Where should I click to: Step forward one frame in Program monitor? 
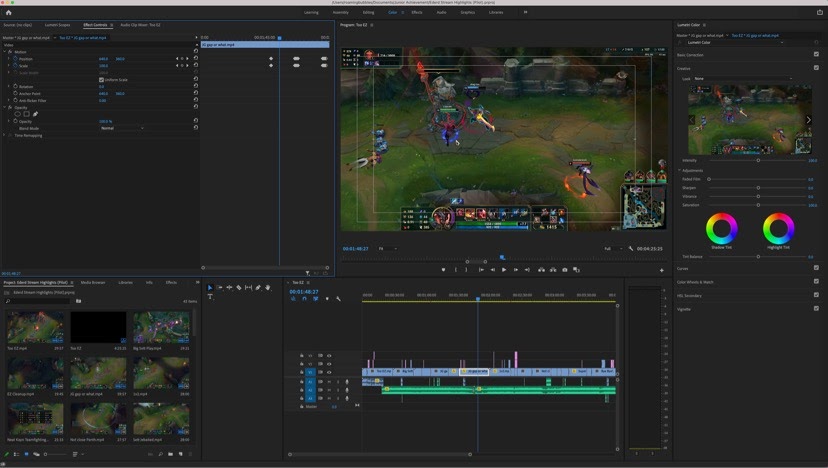(515, 270)
